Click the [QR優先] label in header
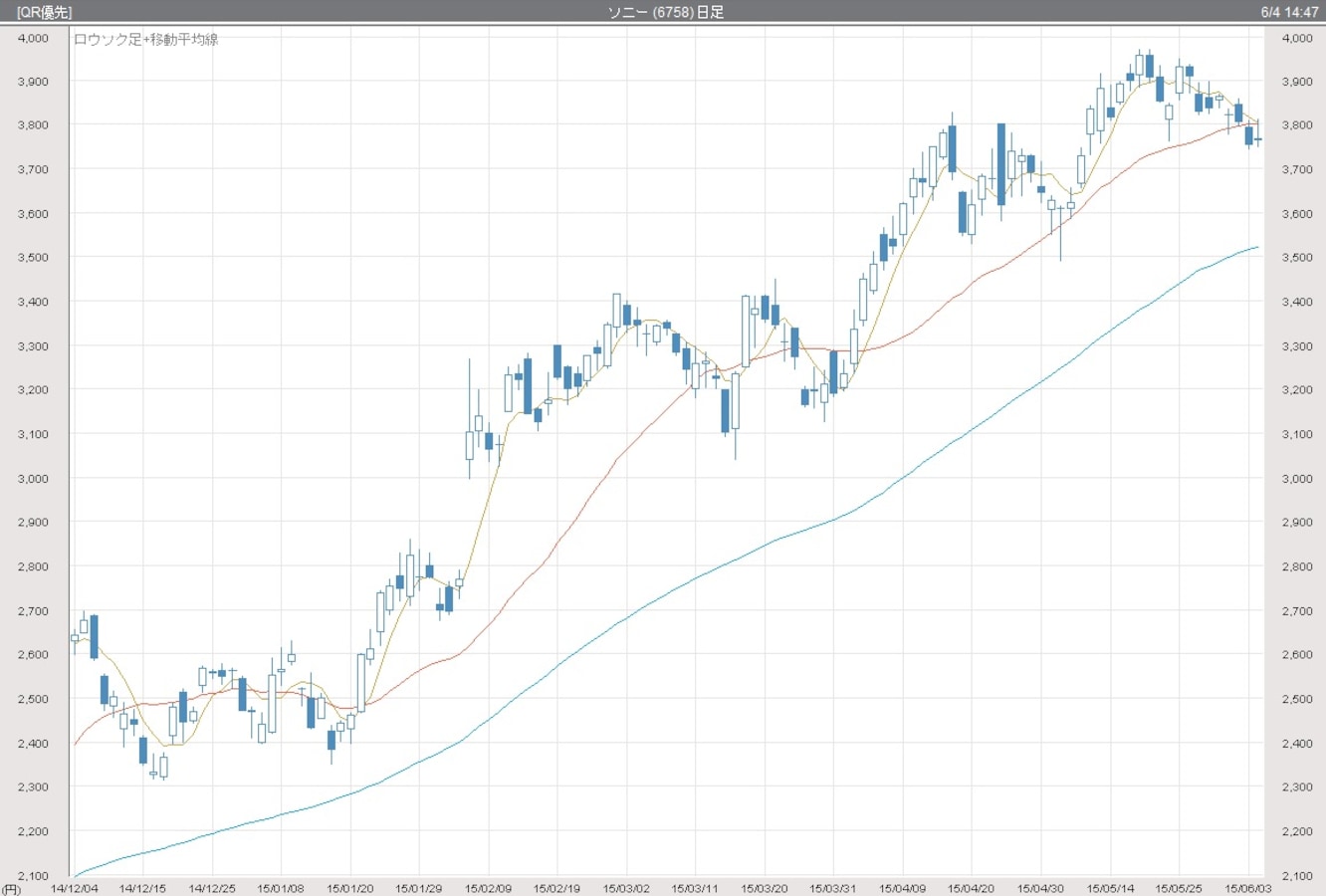Screen dimensions: 1326x896 tap(44, 12)
